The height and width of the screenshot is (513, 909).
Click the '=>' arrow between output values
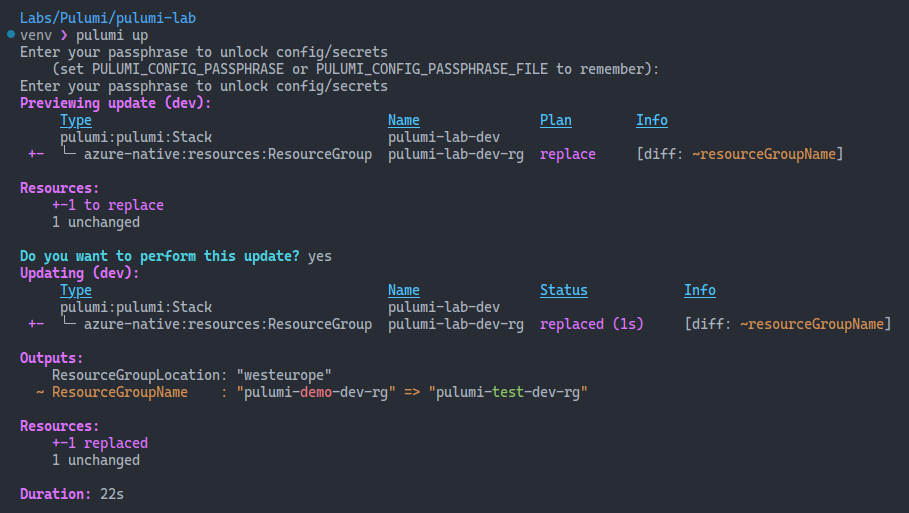coord(412,392)
